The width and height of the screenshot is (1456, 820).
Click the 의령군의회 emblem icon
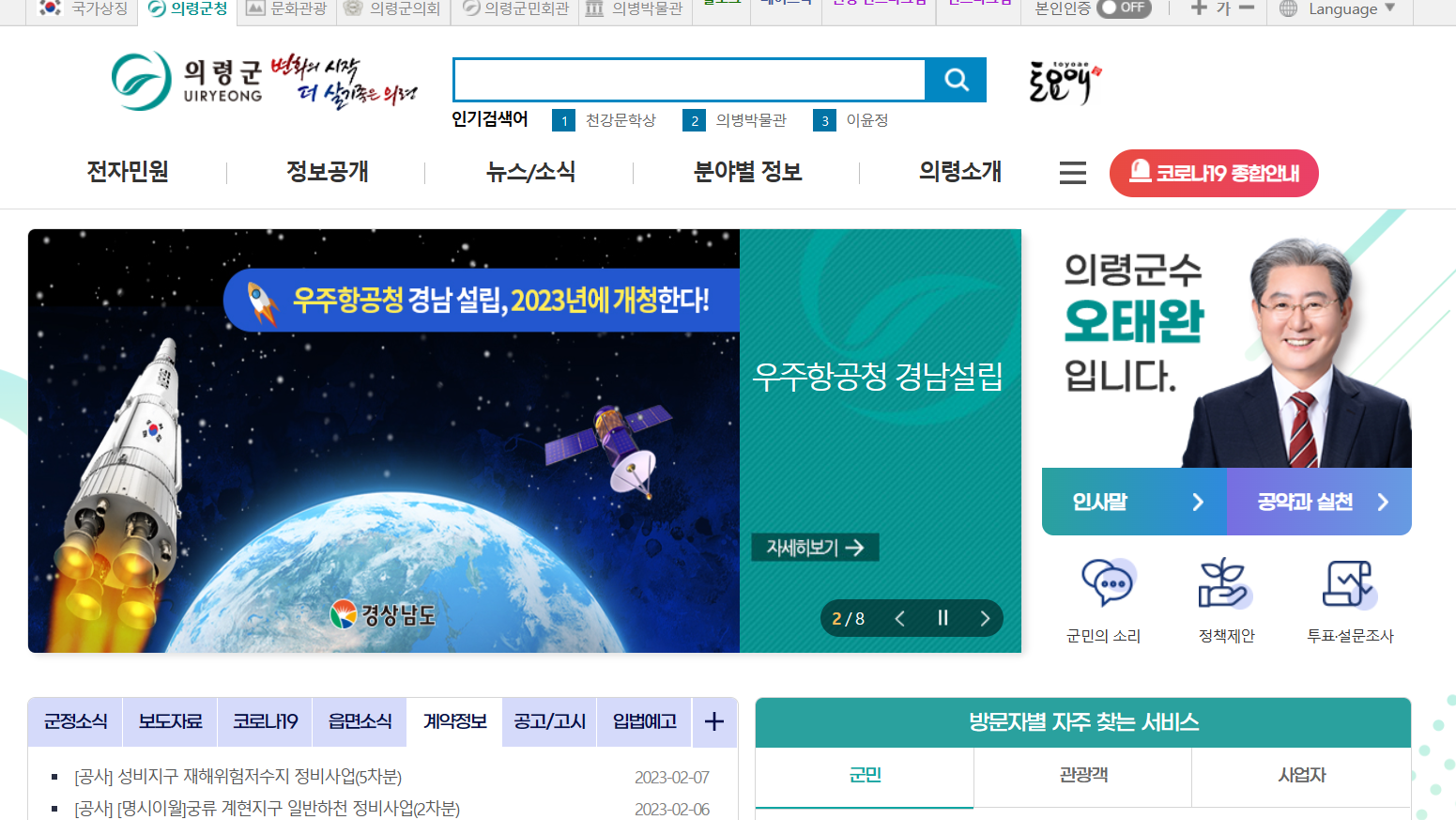pyautogui.click(x=351, y=8)
